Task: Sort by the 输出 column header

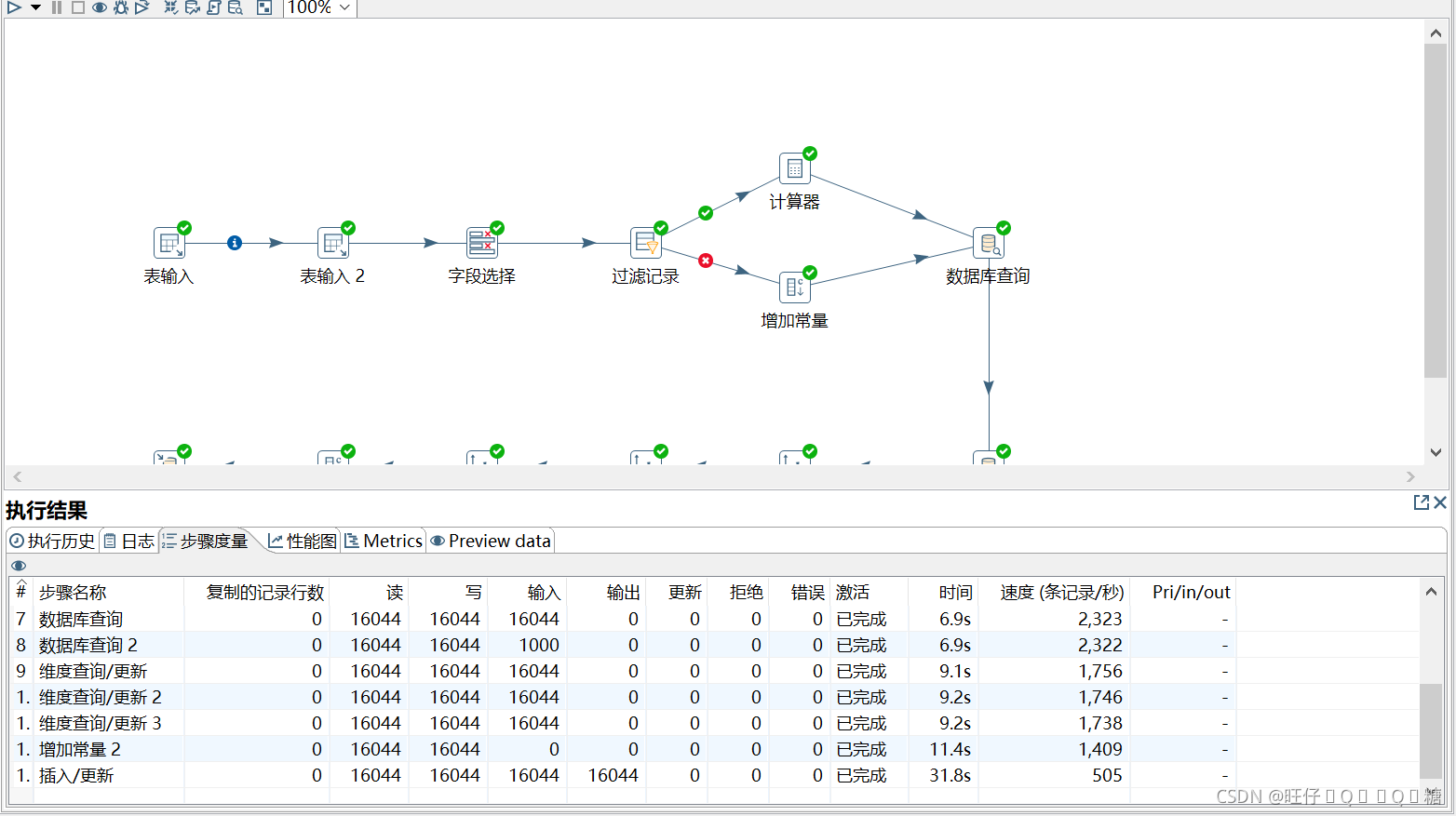Action: click(x=623, y=593)
